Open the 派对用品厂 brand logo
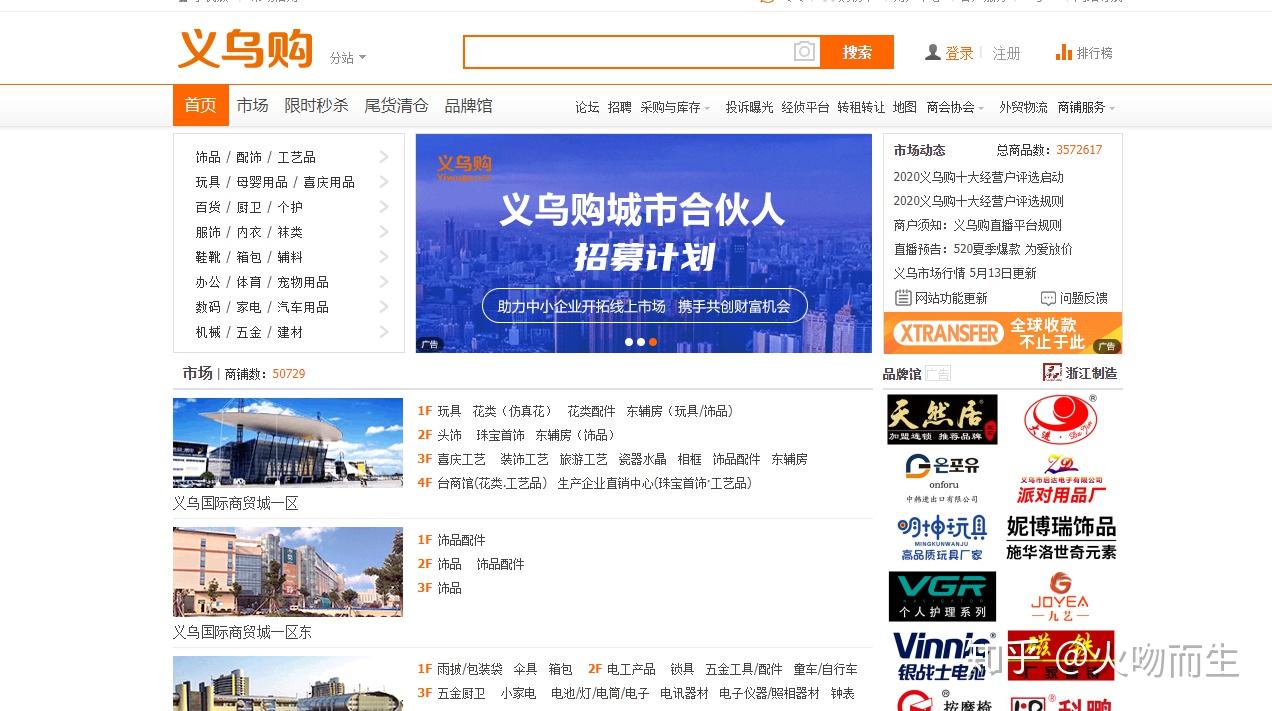The height and width of the screenshot is (711, 1272). coord(1061,478)
